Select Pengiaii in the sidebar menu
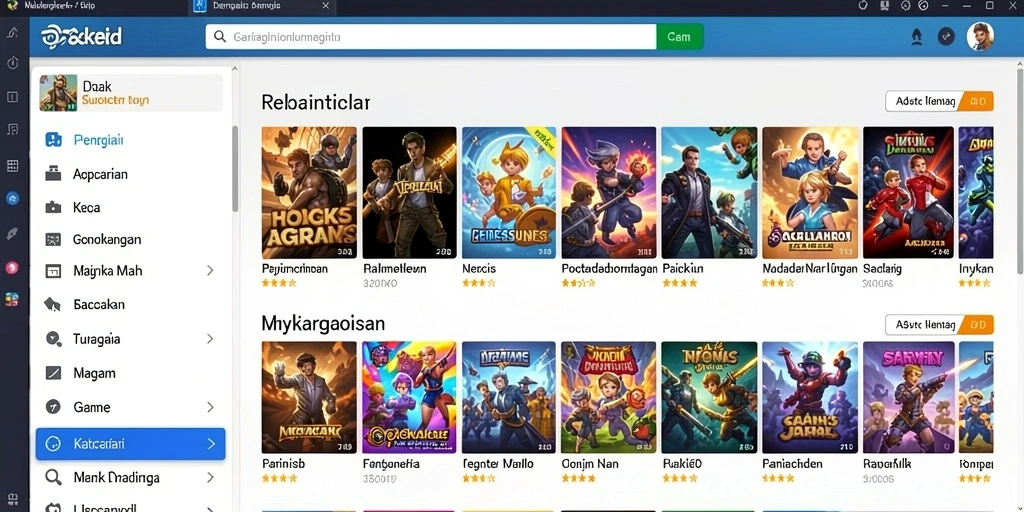 click(131, 140)
